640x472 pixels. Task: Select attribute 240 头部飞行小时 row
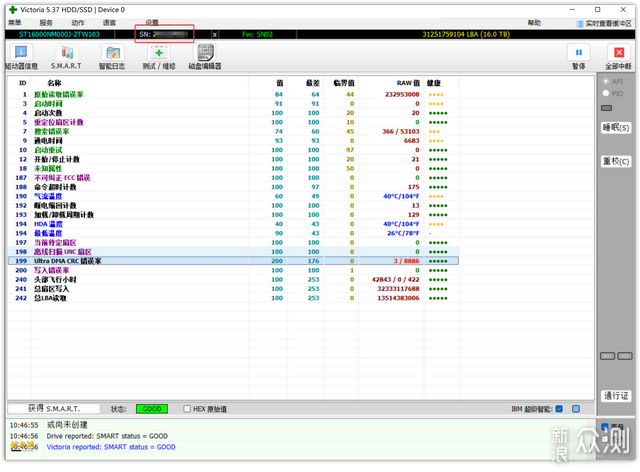(233, 280)
